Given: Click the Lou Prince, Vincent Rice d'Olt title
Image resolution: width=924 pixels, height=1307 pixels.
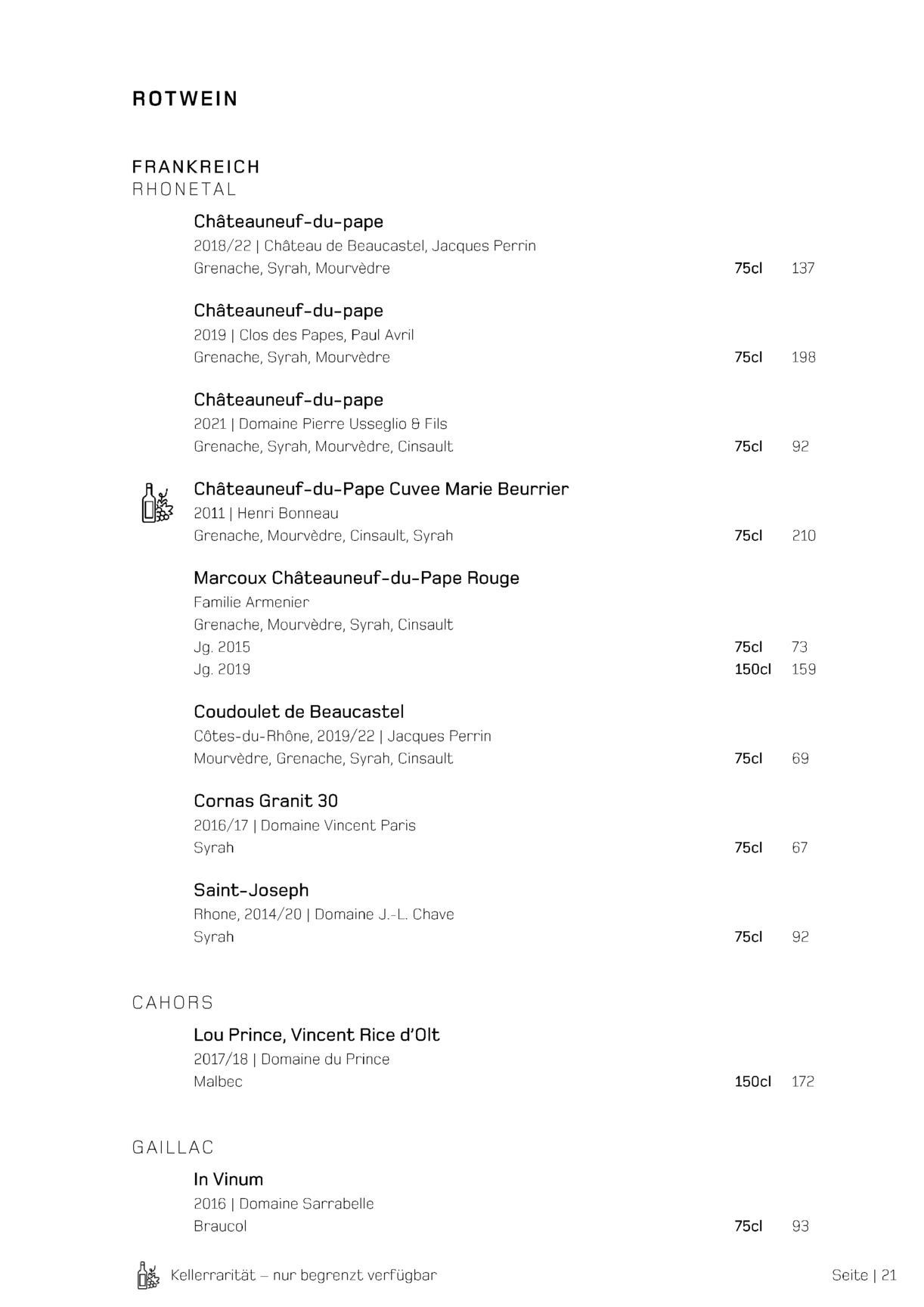Looking at the screenshot, I should [316, 1035].
